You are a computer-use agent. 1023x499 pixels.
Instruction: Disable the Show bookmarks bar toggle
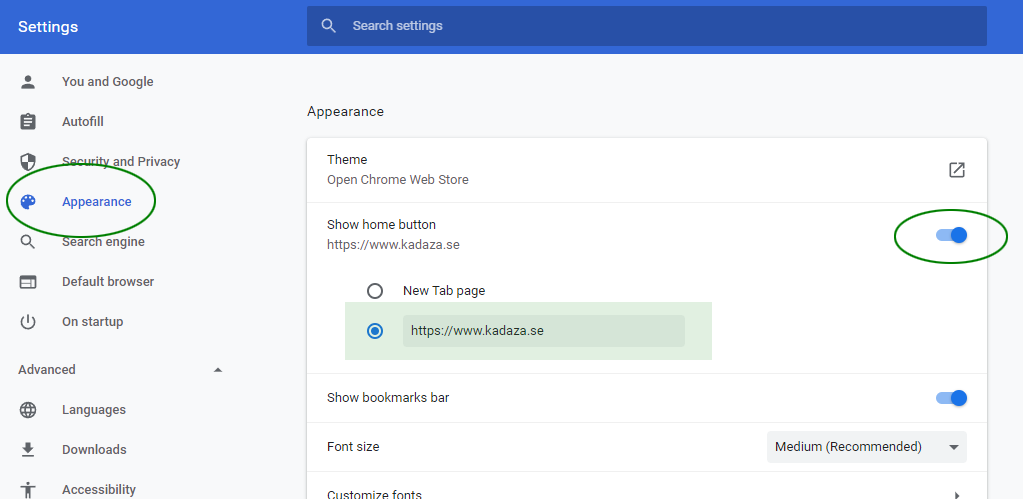tap(951, 398)
